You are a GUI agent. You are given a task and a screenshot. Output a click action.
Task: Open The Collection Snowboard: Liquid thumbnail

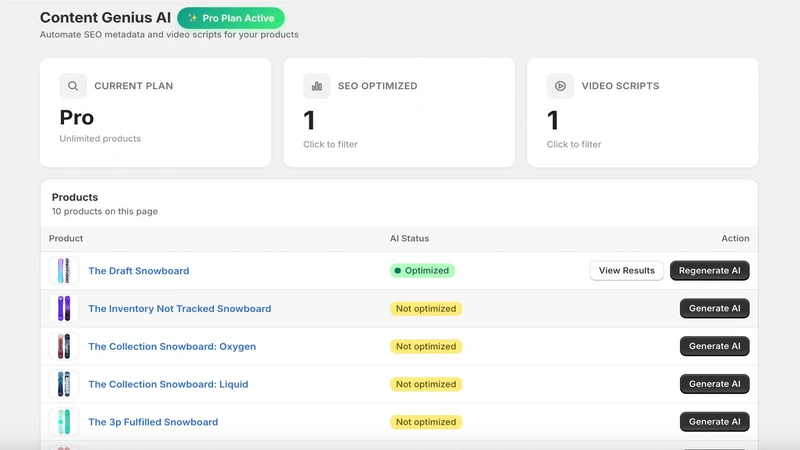click(x=64, y=384)
